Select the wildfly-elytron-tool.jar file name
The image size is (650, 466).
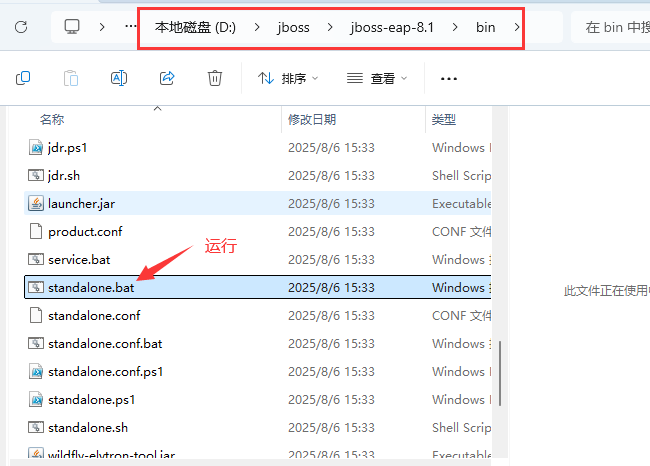click(x=111, y=454)
